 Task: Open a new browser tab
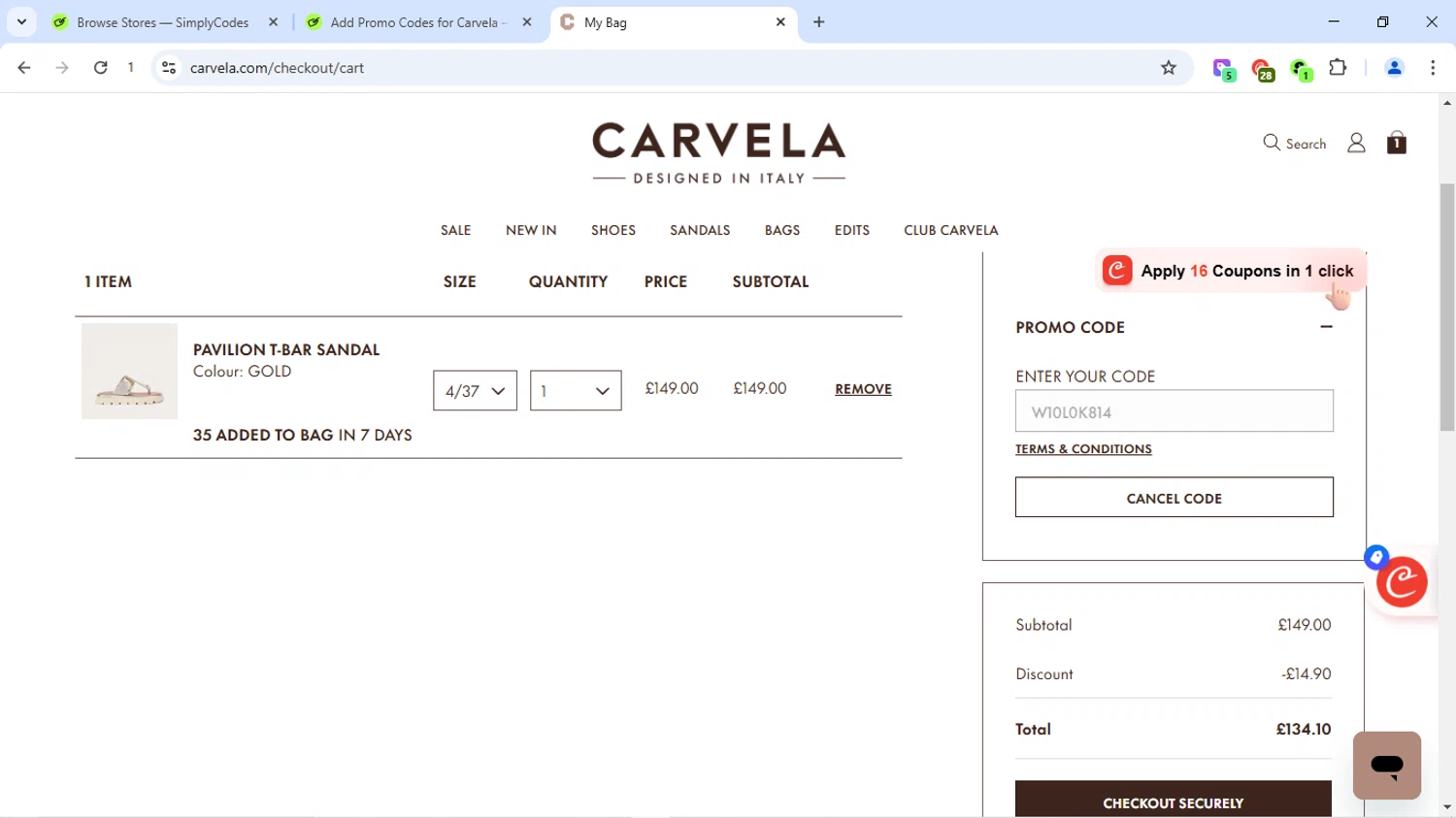click(819, 21)
